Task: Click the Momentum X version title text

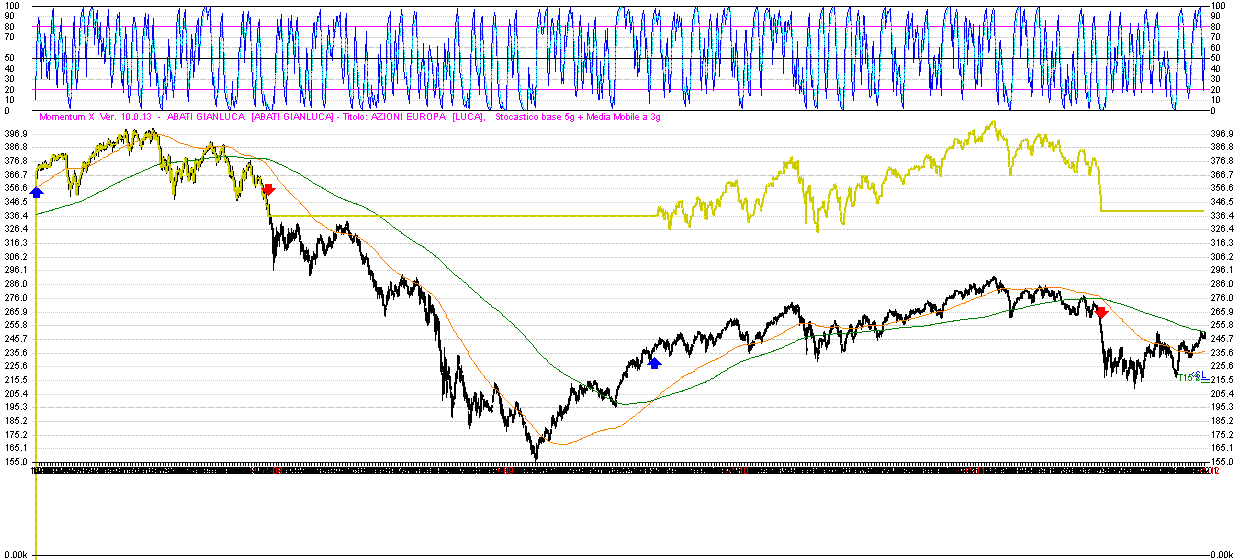Action: coord(97,117)
